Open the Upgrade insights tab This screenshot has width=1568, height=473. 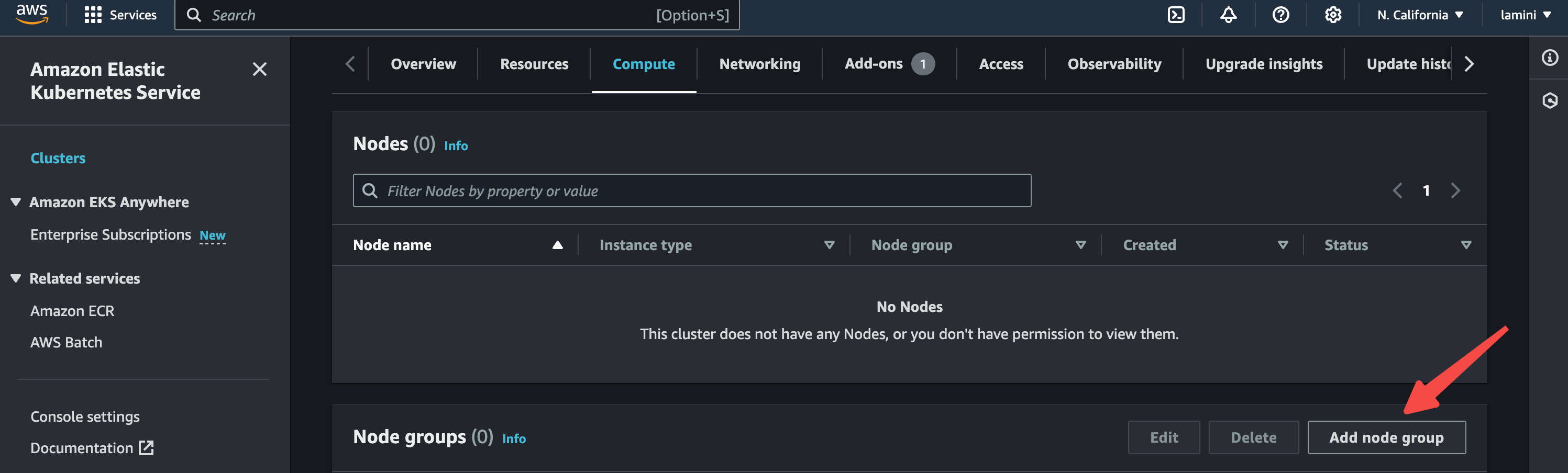click(x=1264, y=64)
